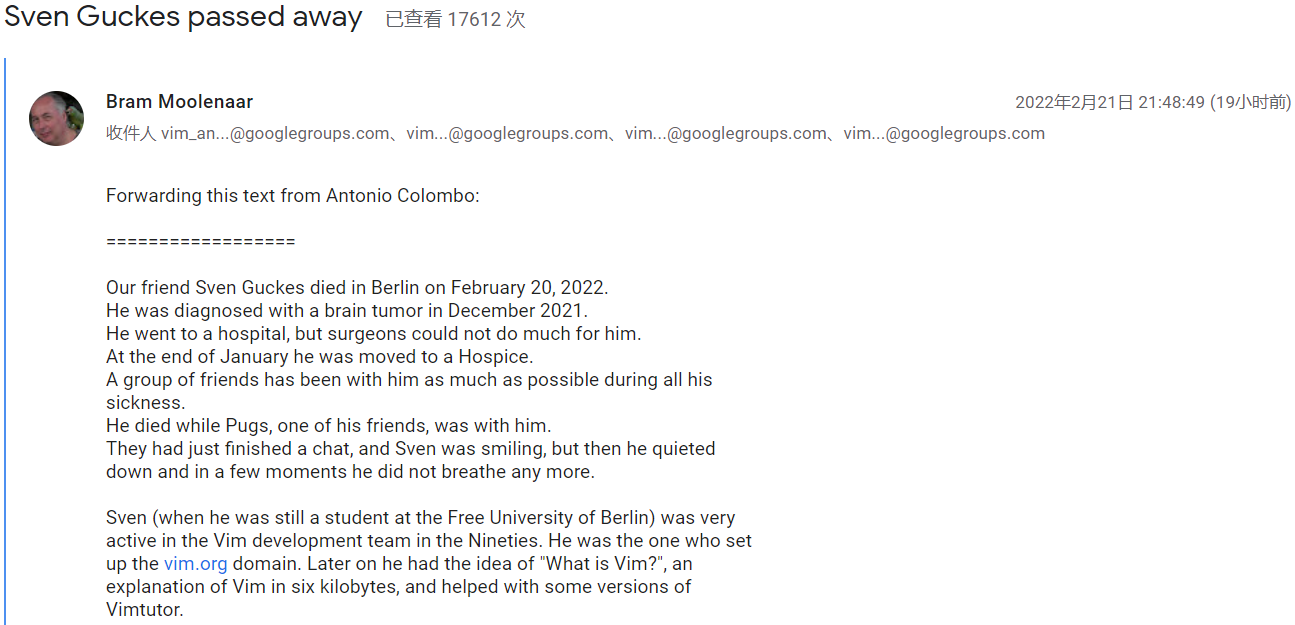Click the Free University of Berlin phrase
Image resolution: width=1295 pixels, height=625 pixels.
tap(542, 518)
